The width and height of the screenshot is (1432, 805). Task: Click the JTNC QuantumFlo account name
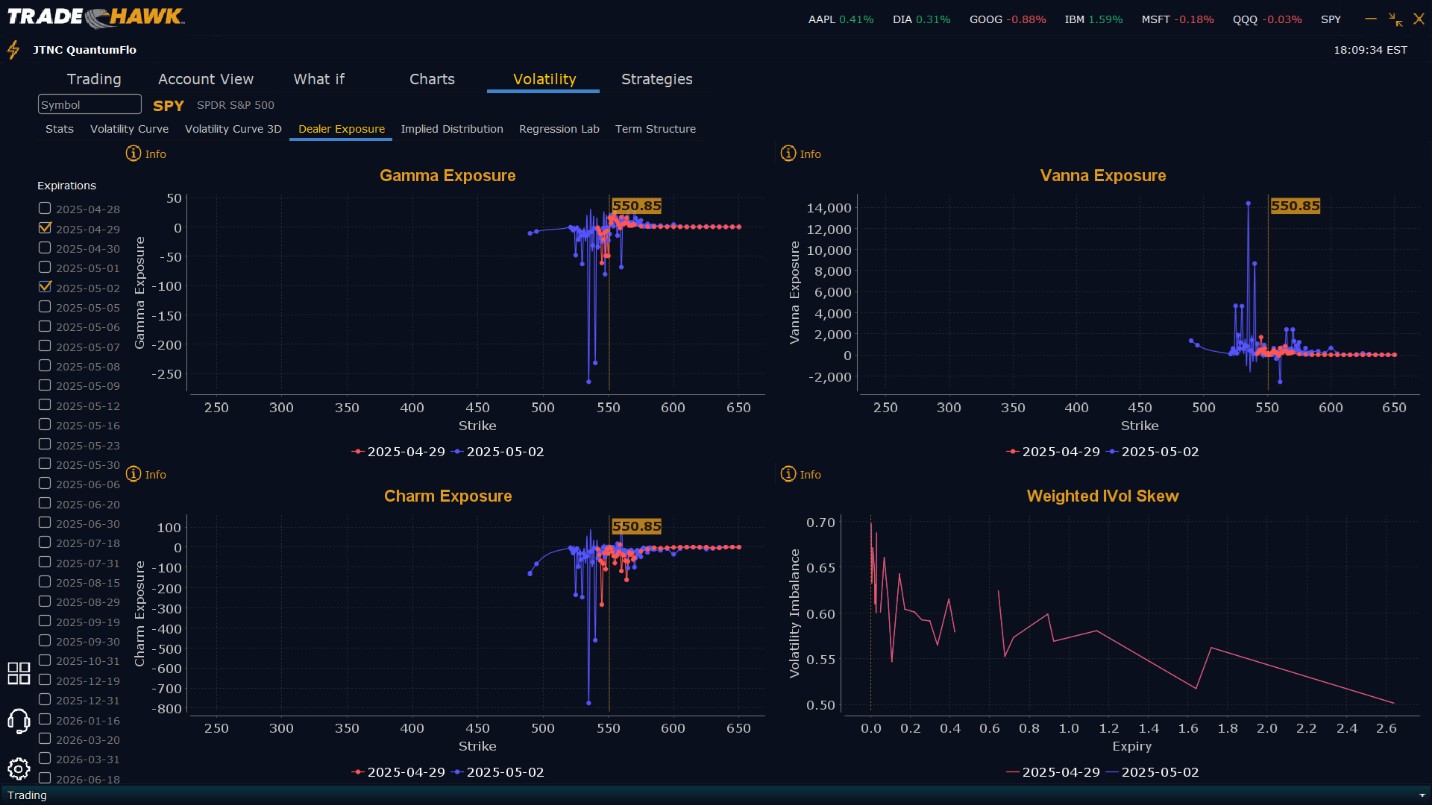tap(85, 50)
